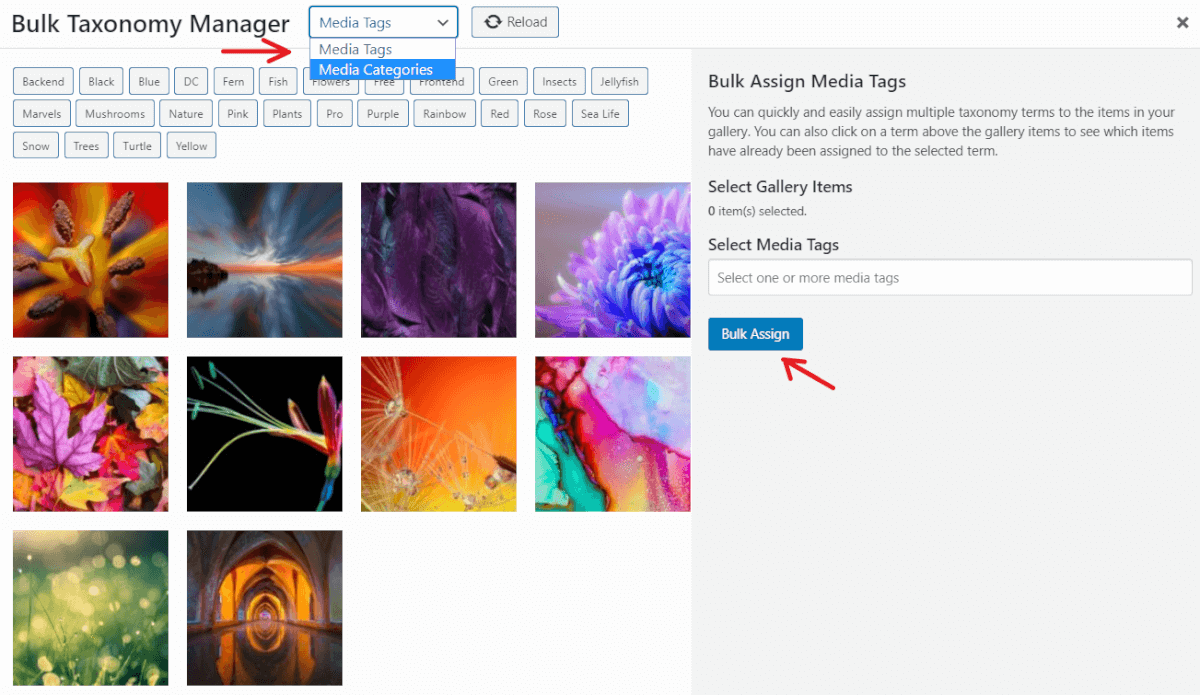Image resolution: width=1200 pixels, height=695 pixels.
Task: Filter by the Fern tag
Action: (x=233, y=82)
